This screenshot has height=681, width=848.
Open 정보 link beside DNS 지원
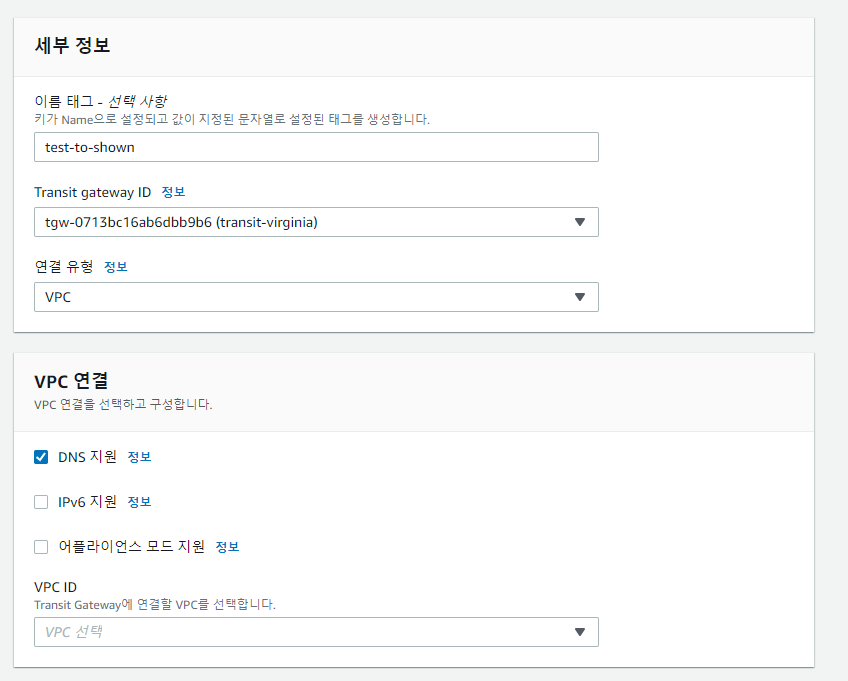tap(139, 457)
